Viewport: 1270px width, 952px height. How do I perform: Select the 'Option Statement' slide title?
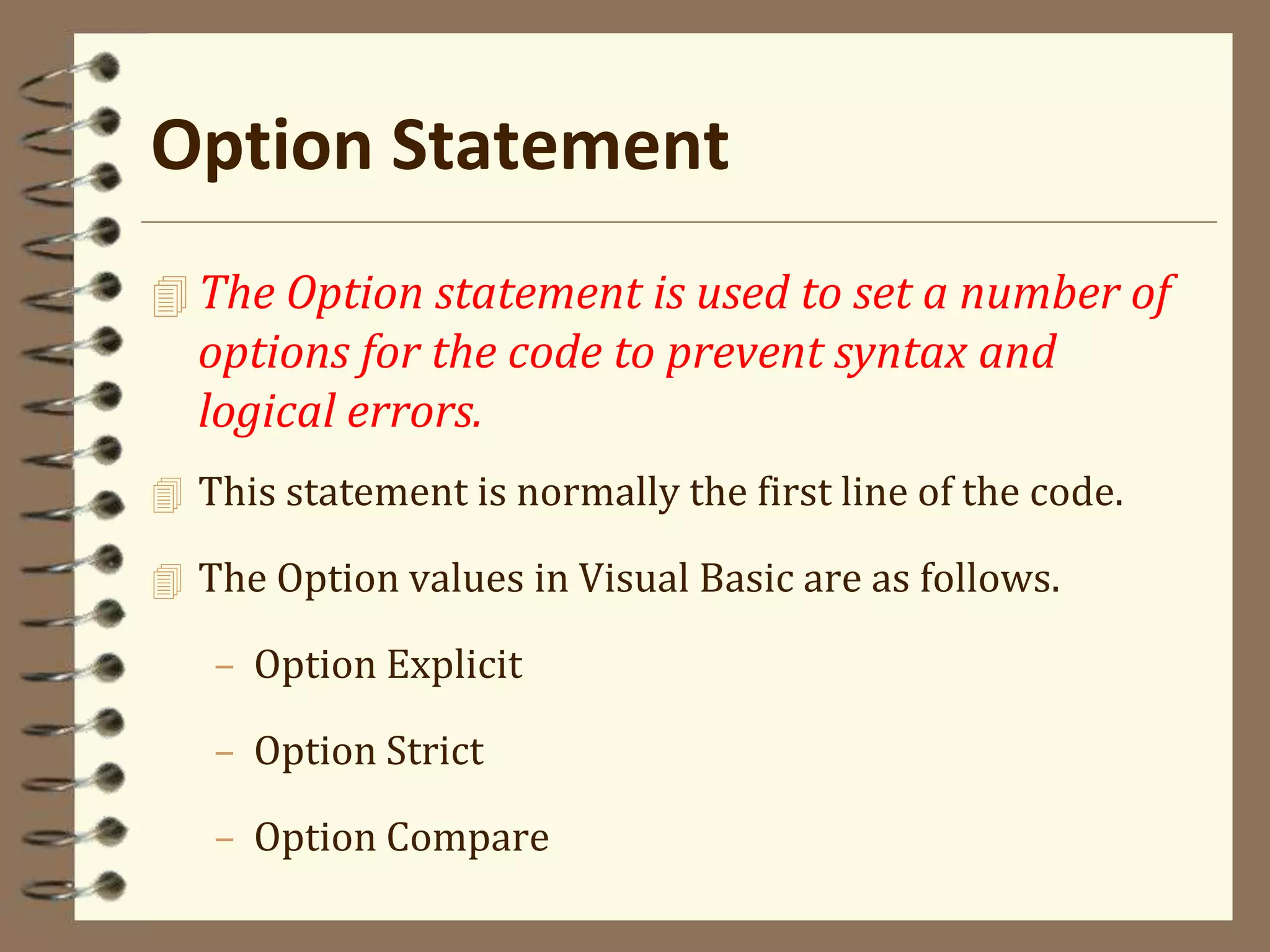click(x=440, y=146)
